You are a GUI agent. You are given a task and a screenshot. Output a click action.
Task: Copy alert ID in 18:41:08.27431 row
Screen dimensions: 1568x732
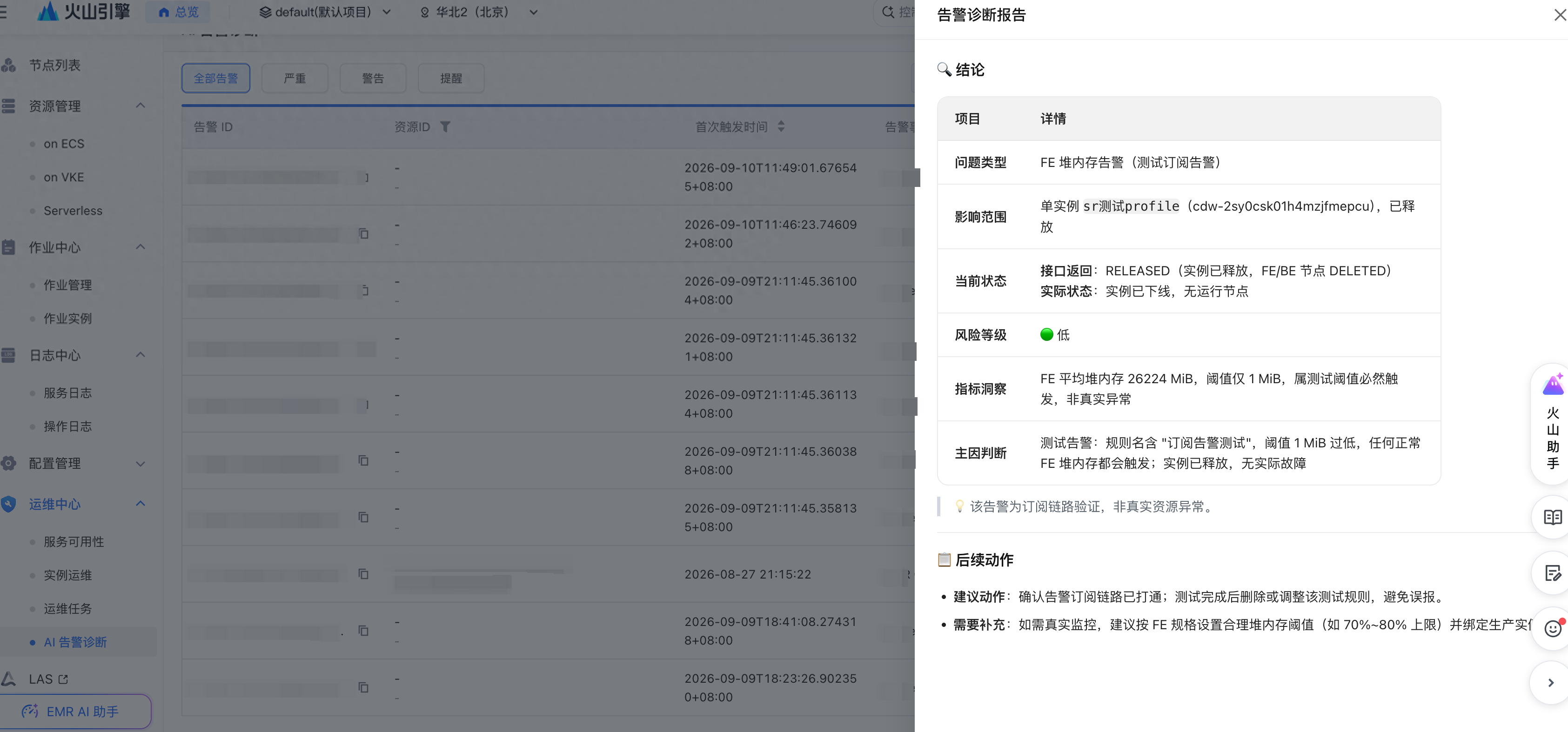point(363,630)
